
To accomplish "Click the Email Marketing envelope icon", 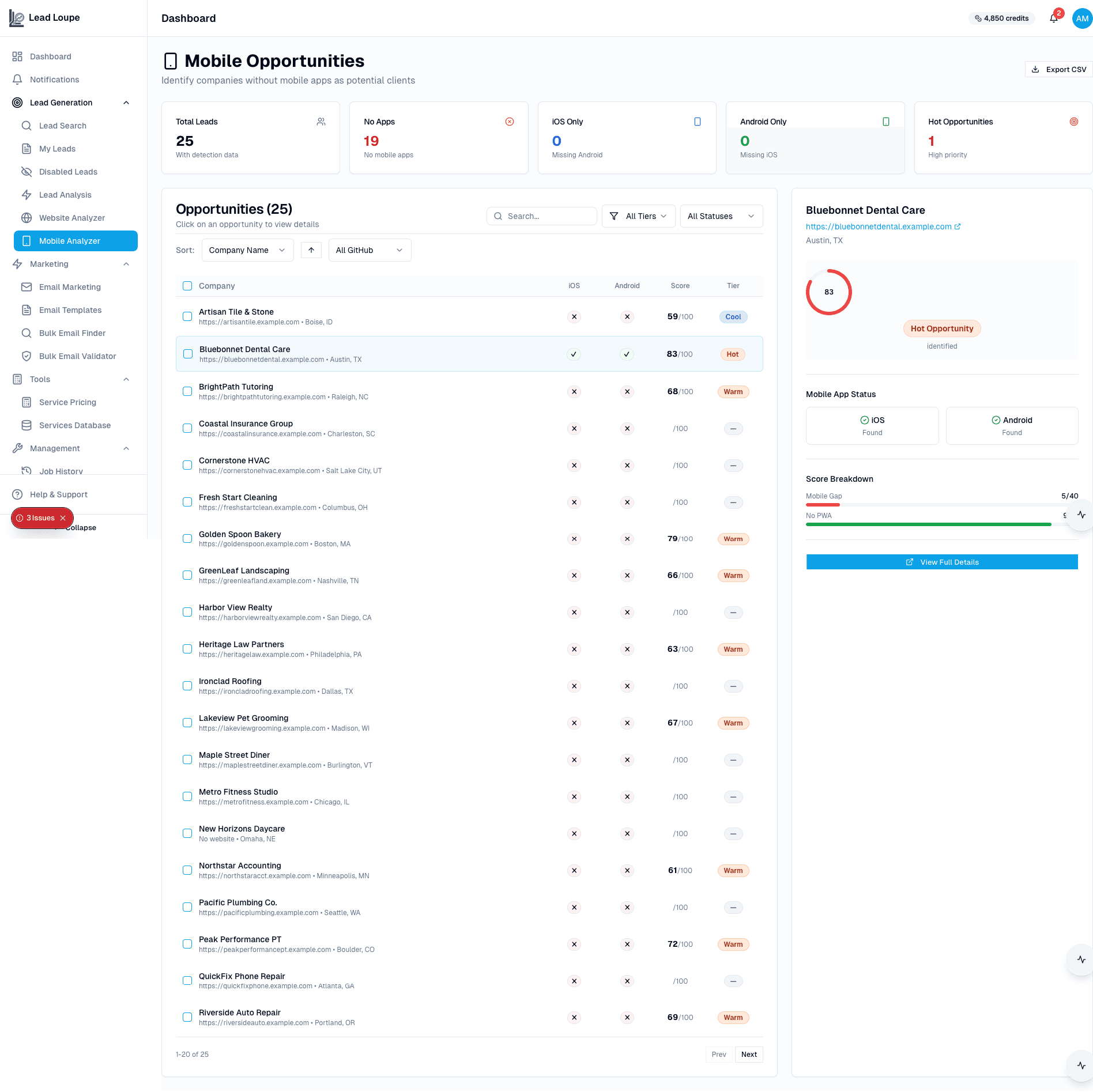I will pyautogui.click(x=27, y=287).
